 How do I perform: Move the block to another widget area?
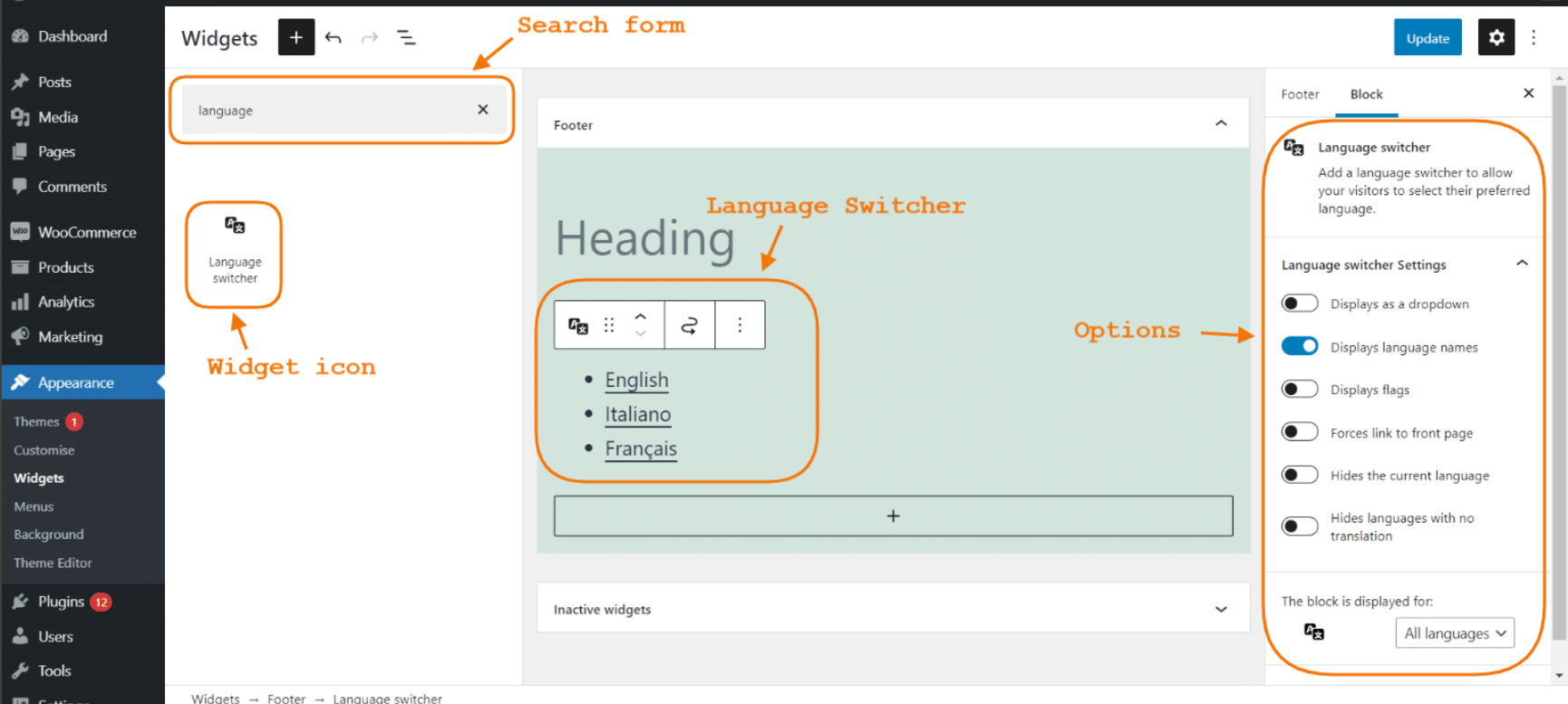coord(690,325)
